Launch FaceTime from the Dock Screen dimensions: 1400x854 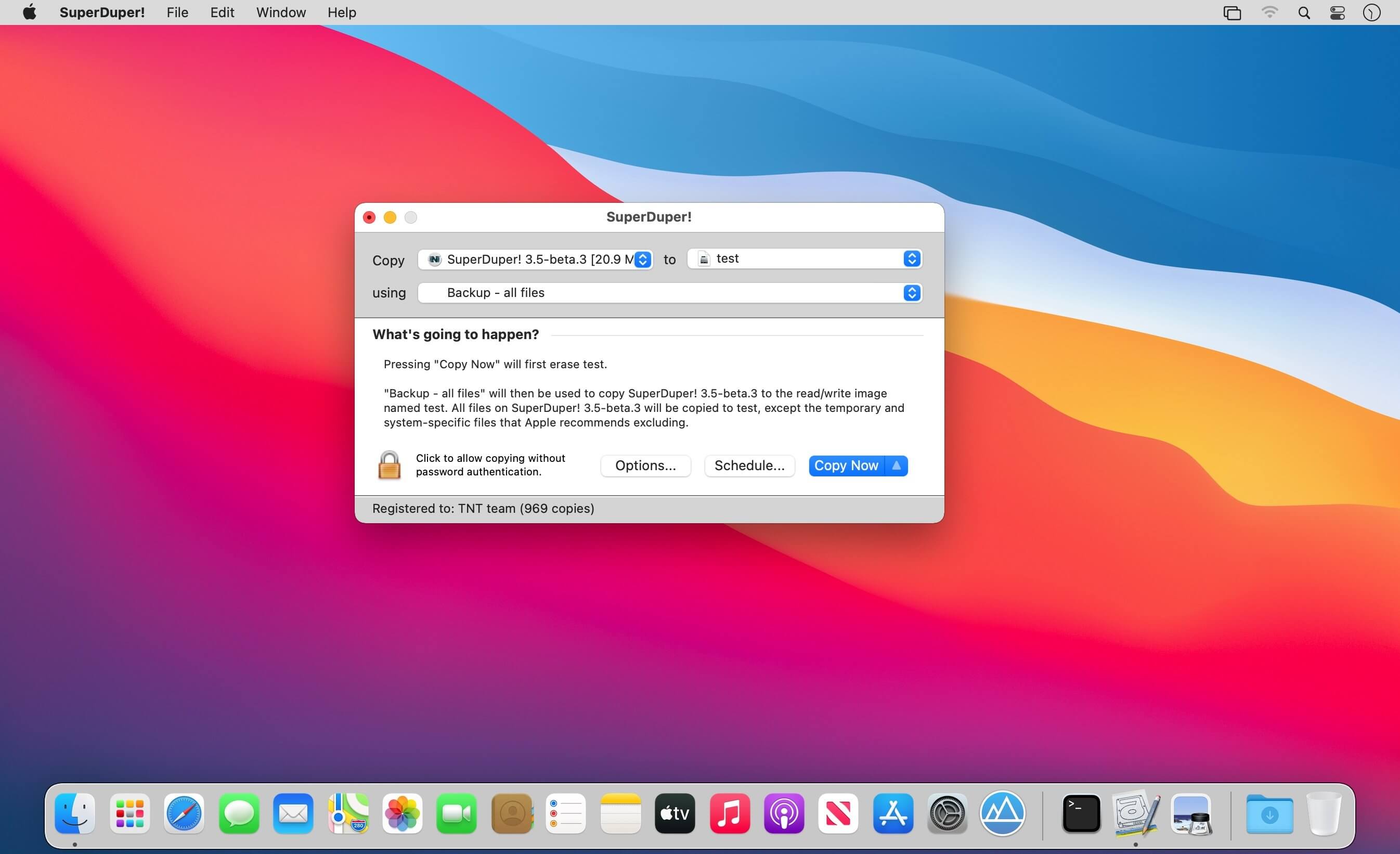pos(457,813)
